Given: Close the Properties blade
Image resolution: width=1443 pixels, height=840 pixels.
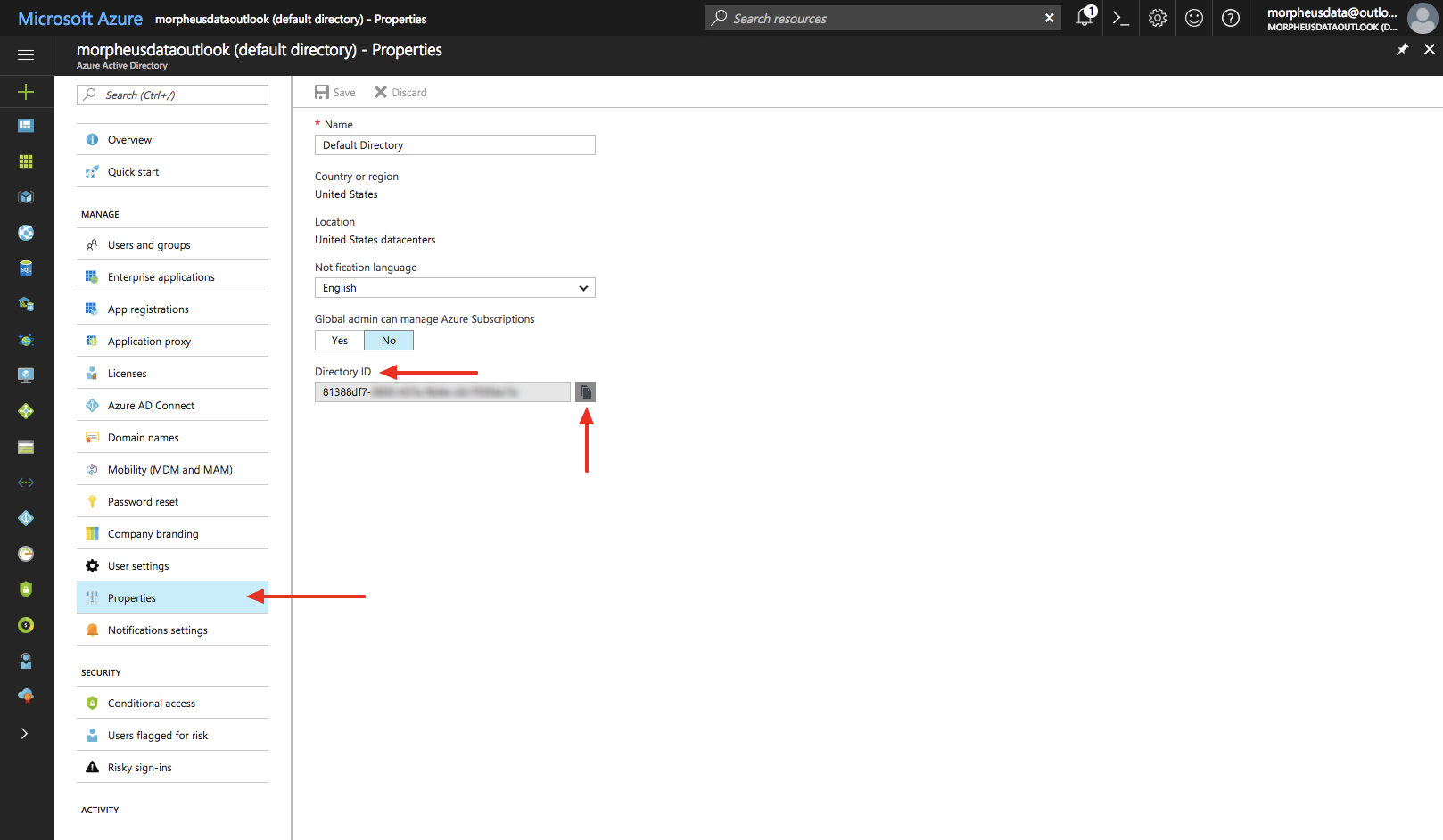Looking at the screenshot, I should 1430,49.
